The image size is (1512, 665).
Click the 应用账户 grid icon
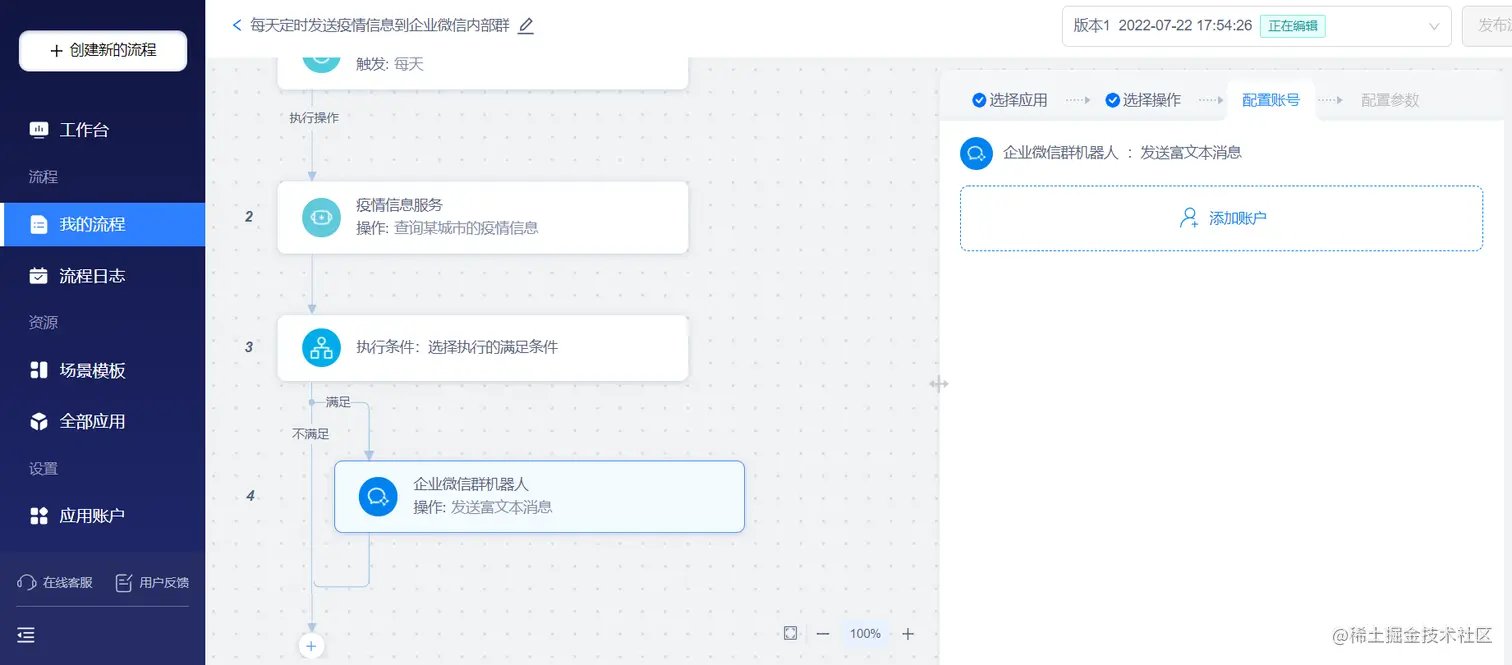(39, 516)
